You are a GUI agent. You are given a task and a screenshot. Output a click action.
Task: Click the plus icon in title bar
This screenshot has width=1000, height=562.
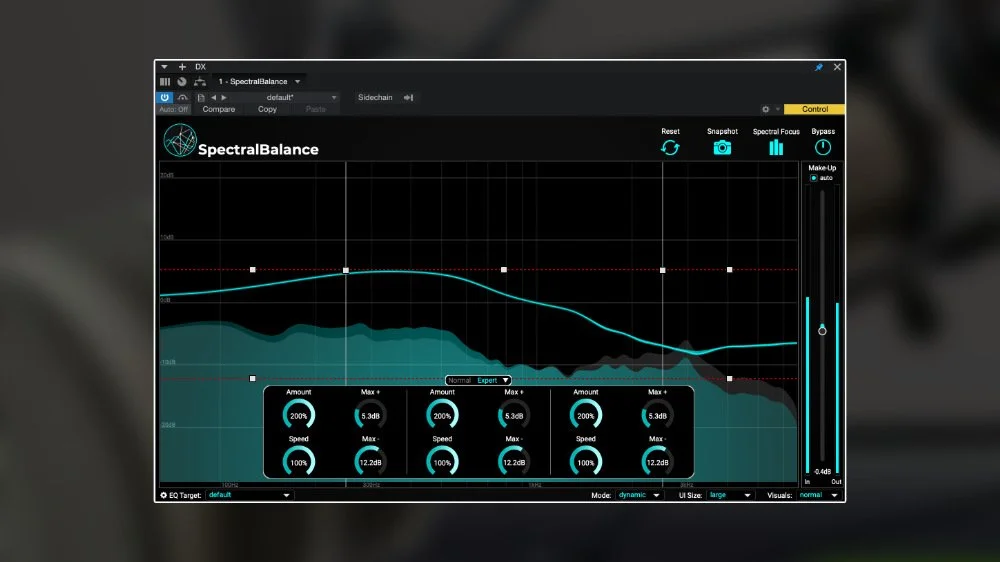tap(182, 67)
